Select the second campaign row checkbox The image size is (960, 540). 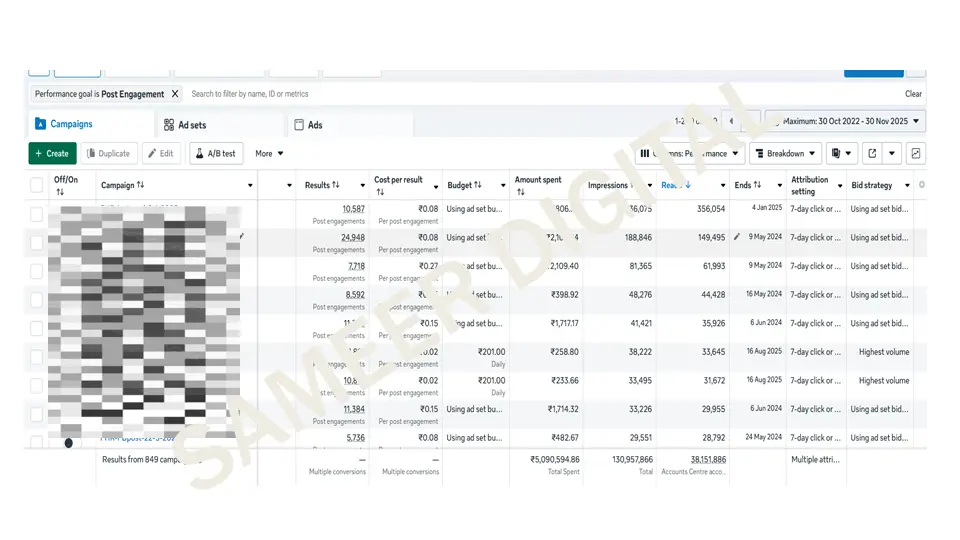[37, 242]
